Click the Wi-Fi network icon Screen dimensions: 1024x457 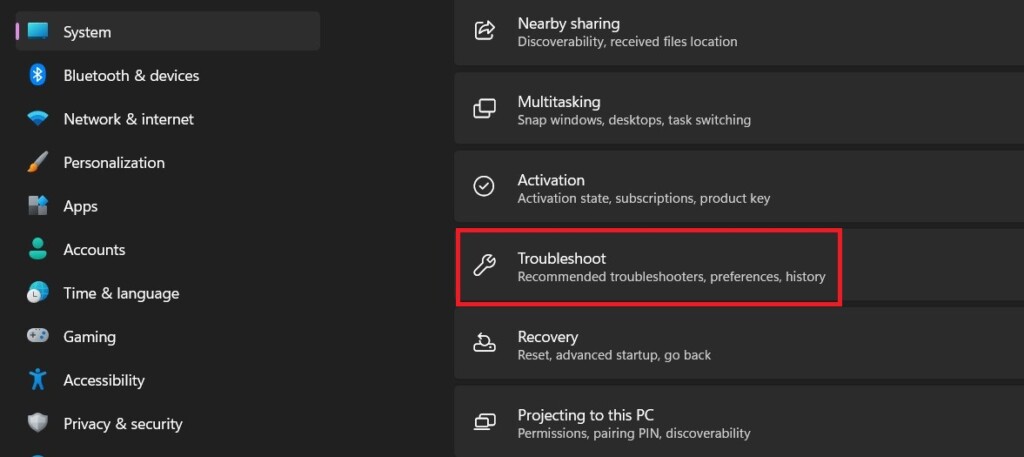tap(38, 119)
